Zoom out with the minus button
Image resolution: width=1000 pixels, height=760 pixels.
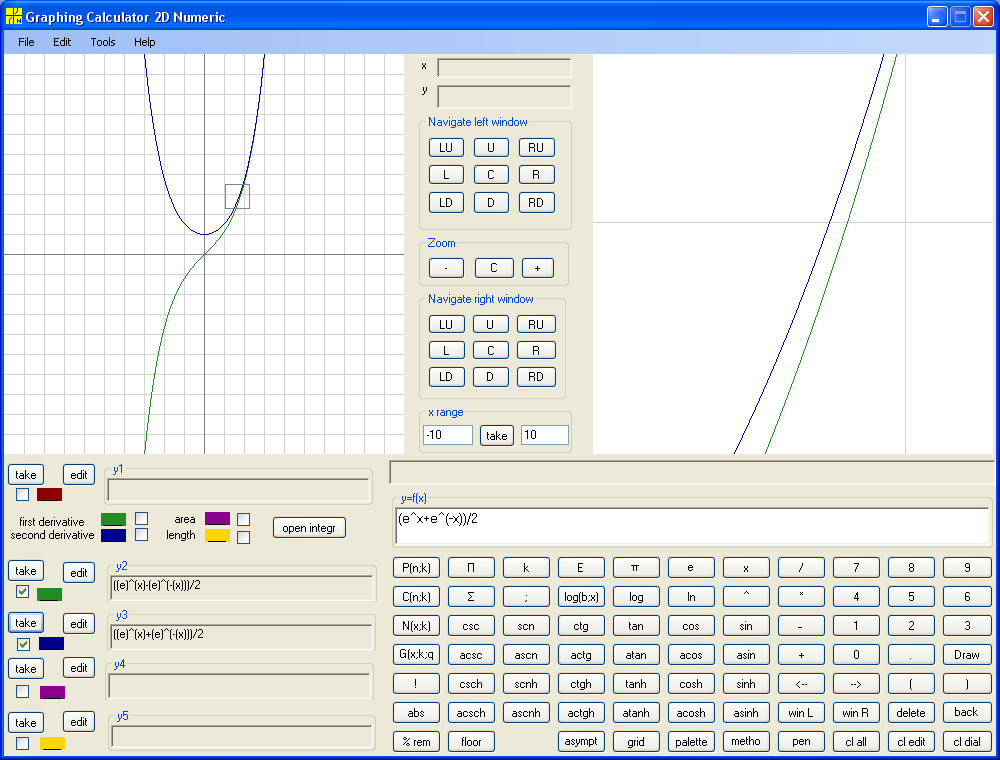[446, 268]
